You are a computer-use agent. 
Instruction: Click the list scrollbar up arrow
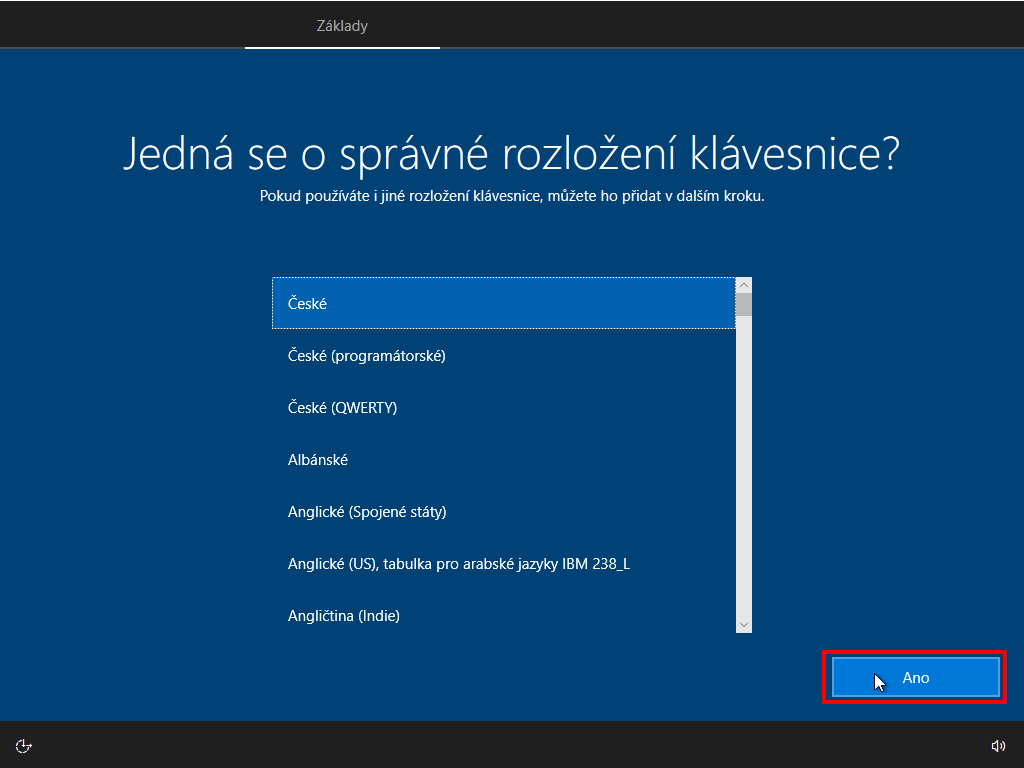coord(744,285)
